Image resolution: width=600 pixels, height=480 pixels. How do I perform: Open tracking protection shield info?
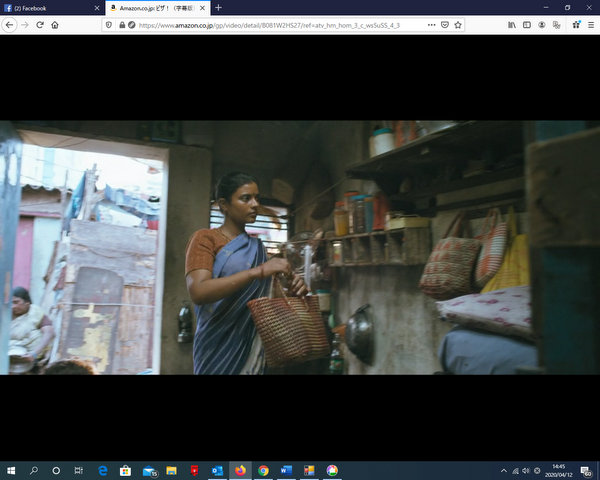pyautogui.click(x=109, y=25)
